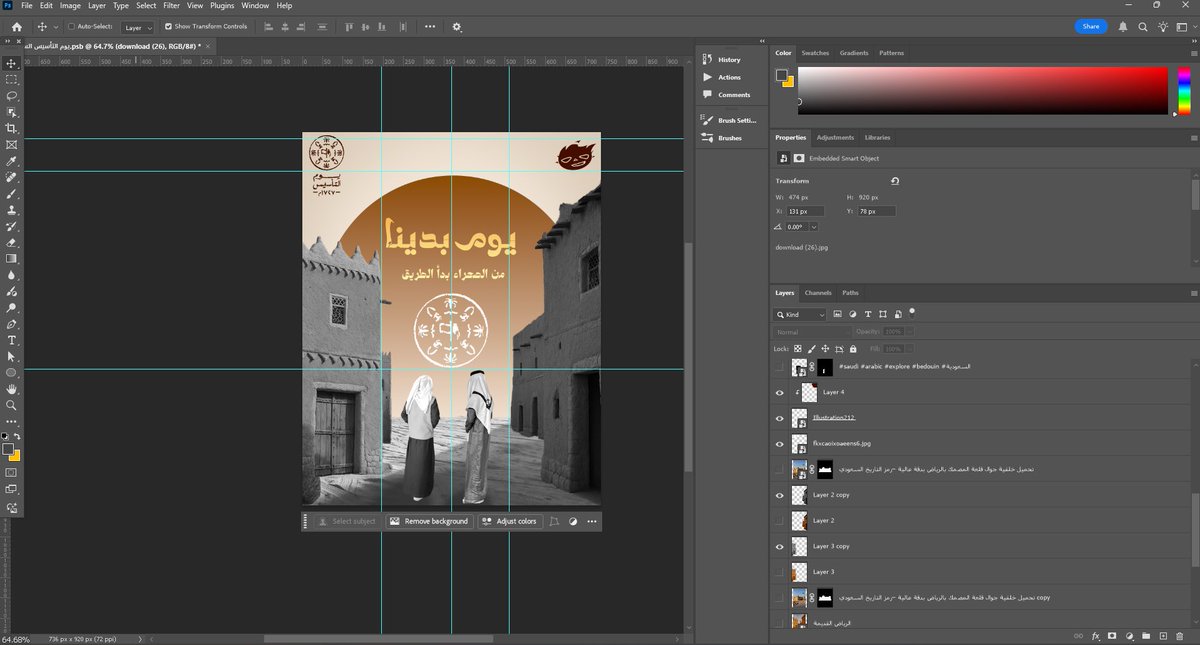Click the Share button
Screen dimensions: 1200x645
[x=1090, y=27]
